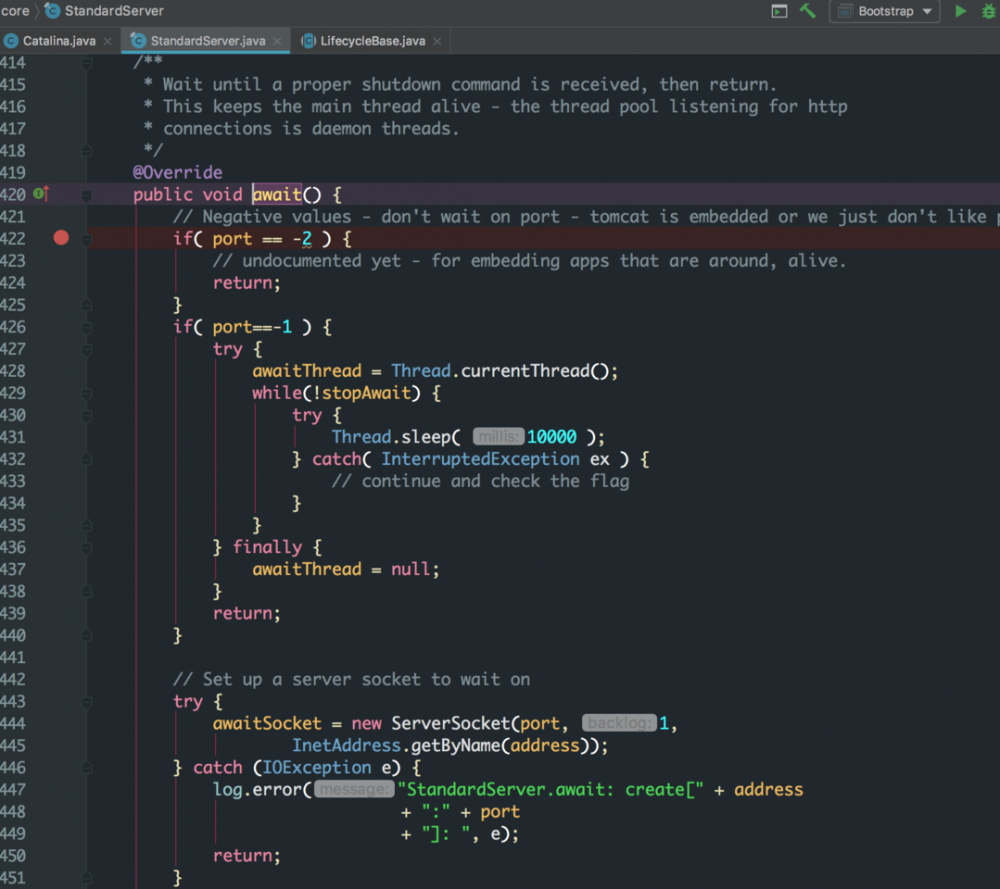The image size is (1000, 889).
Task: Click the message: parameter hint on line 447
Action: tap(354, 790)
